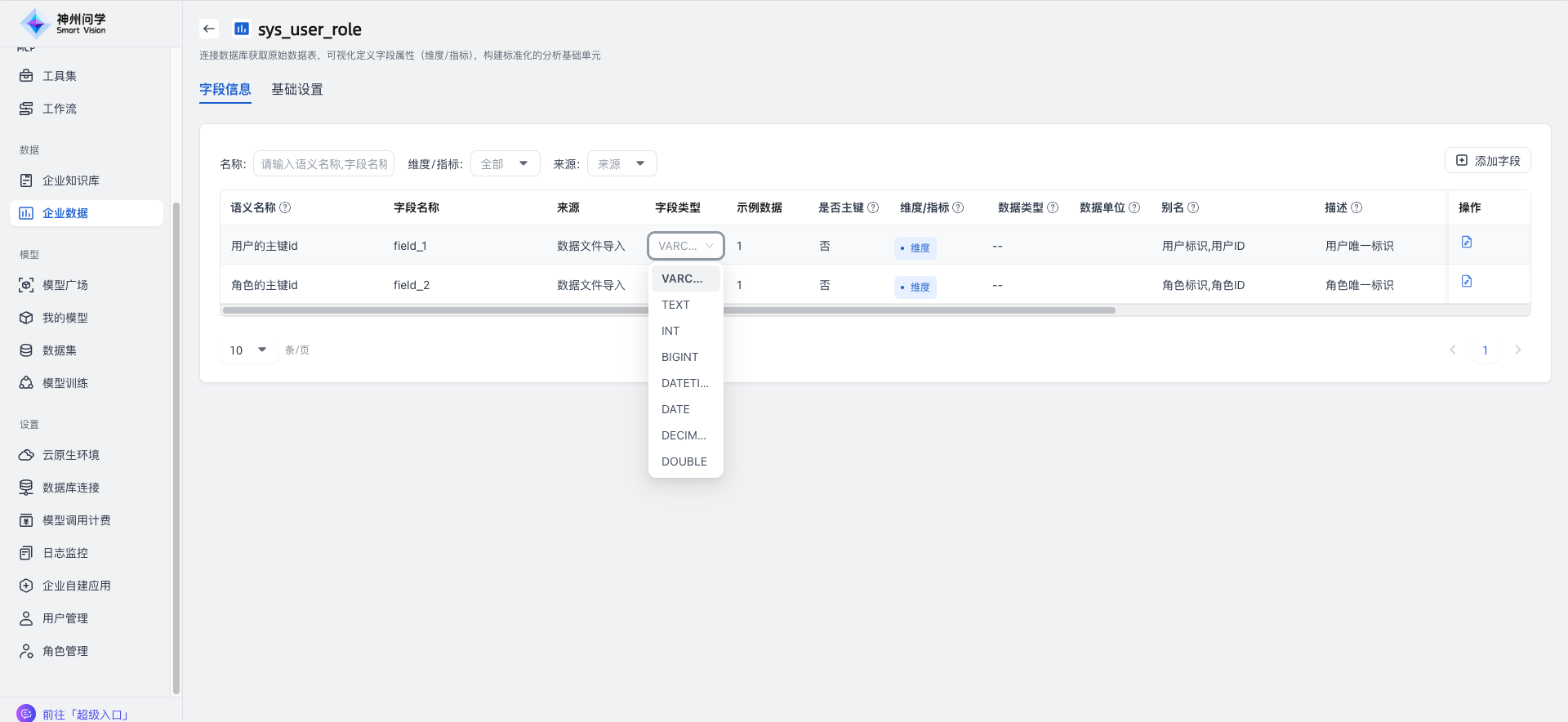Viewport: 1568px width, 722px height.
Task: Choose DOUBLE in the field type list
Action: (684, 461)
